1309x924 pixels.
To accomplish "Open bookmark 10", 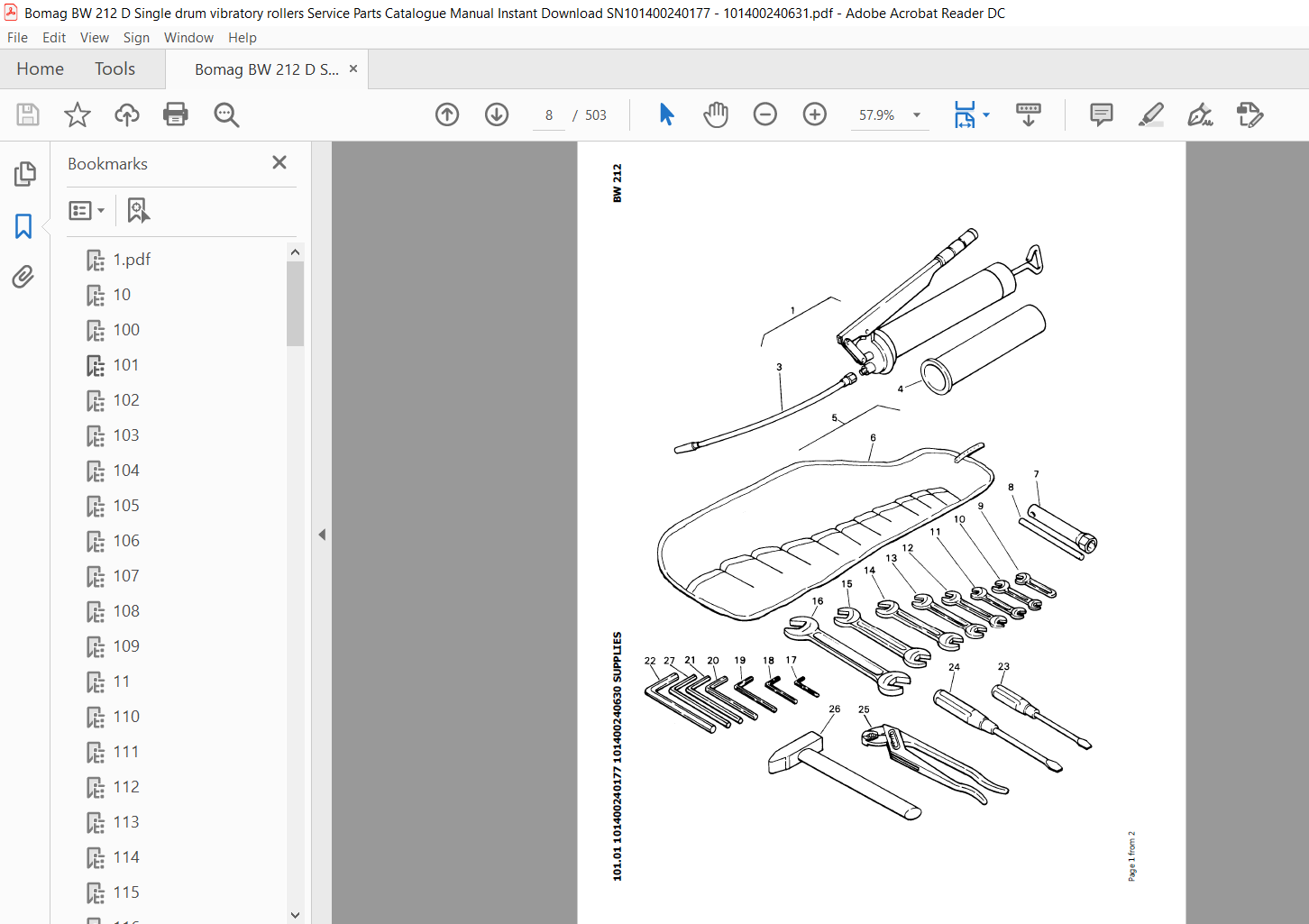I will point(122,295).
